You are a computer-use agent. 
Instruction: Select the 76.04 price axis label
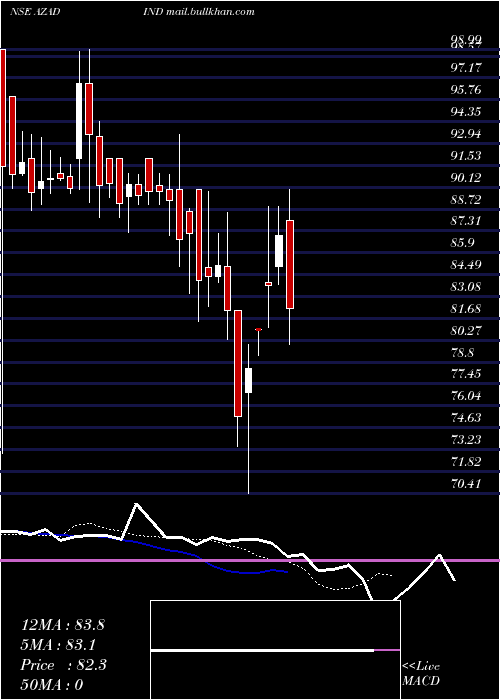[x=466, y=396]
